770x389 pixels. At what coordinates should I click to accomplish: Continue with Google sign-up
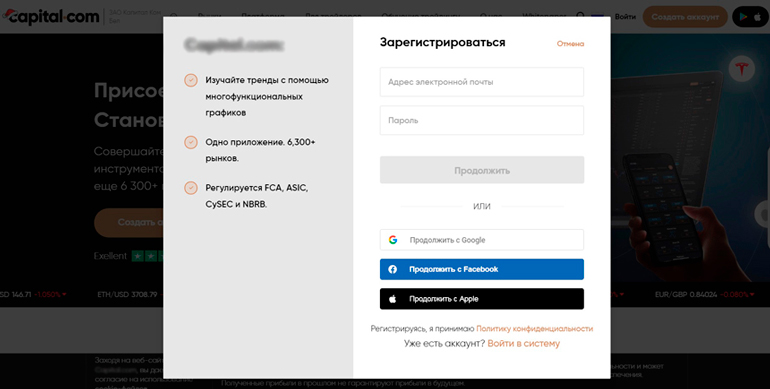point(482,240)
